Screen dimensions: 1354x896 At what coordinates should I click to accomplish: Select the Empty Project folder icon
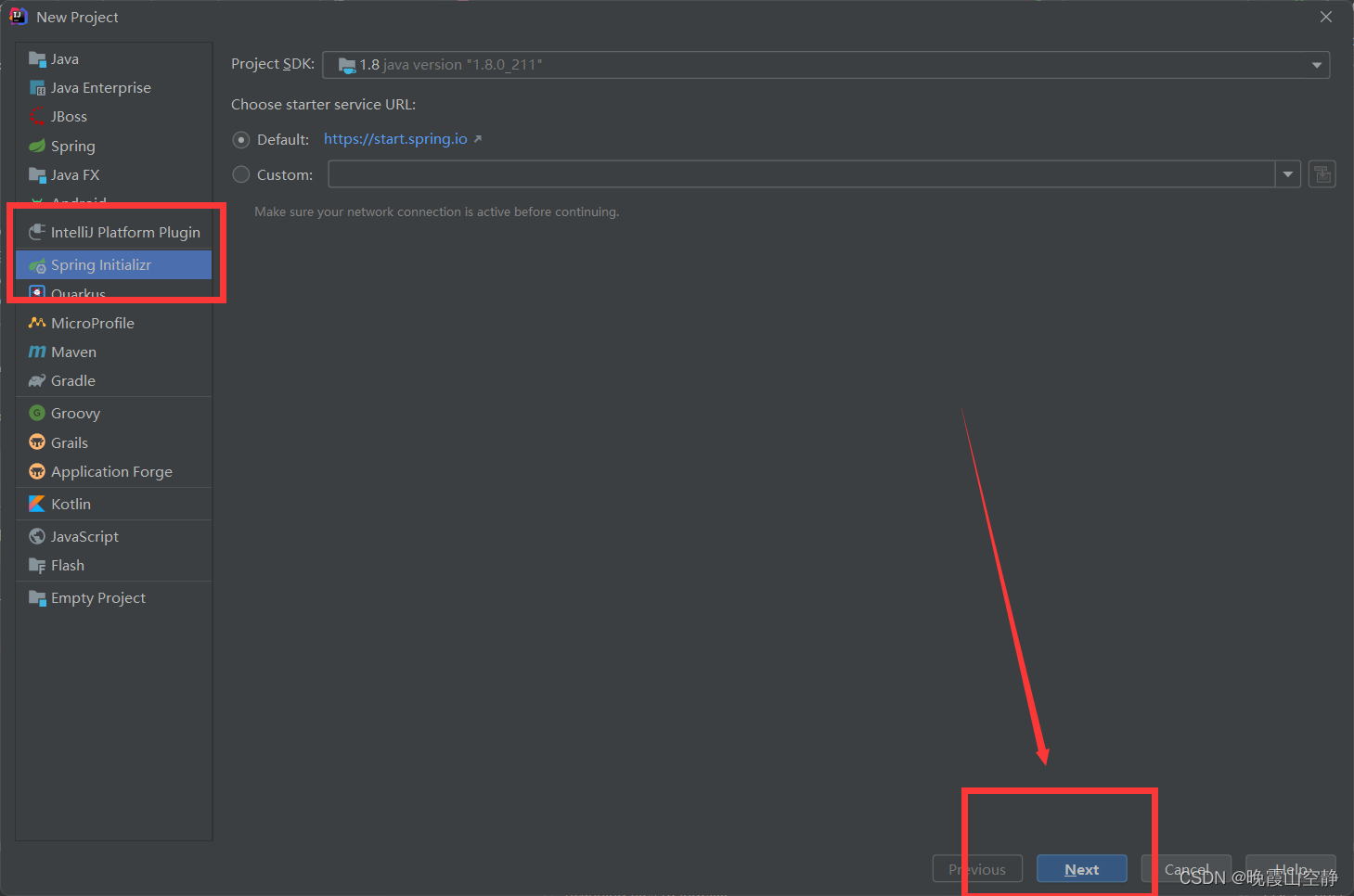pyautogui.click(x=37, y=598)
